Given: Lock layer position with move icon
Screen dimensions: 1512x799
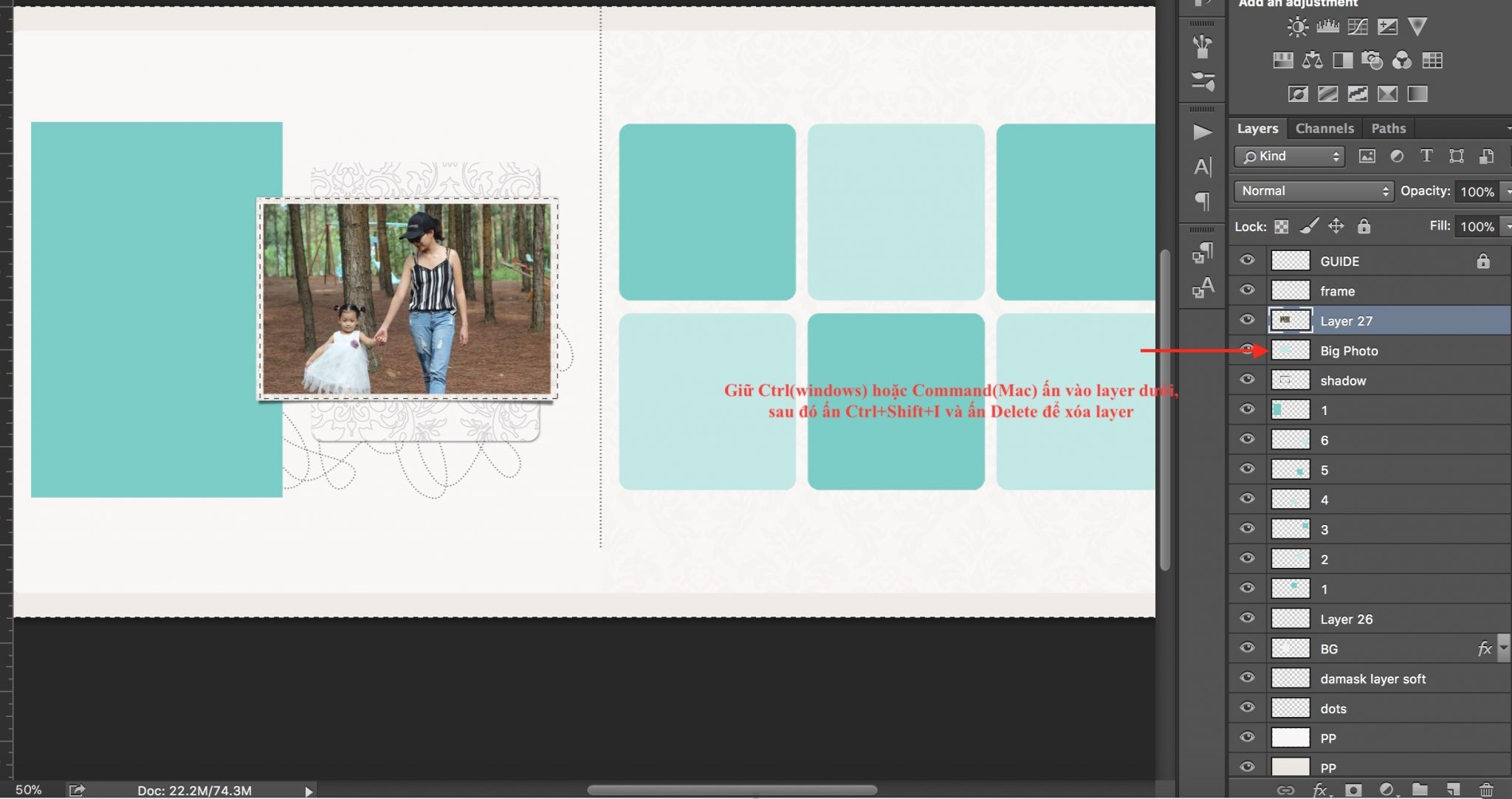Looking at the screenshot, I should pos(1336,227).
